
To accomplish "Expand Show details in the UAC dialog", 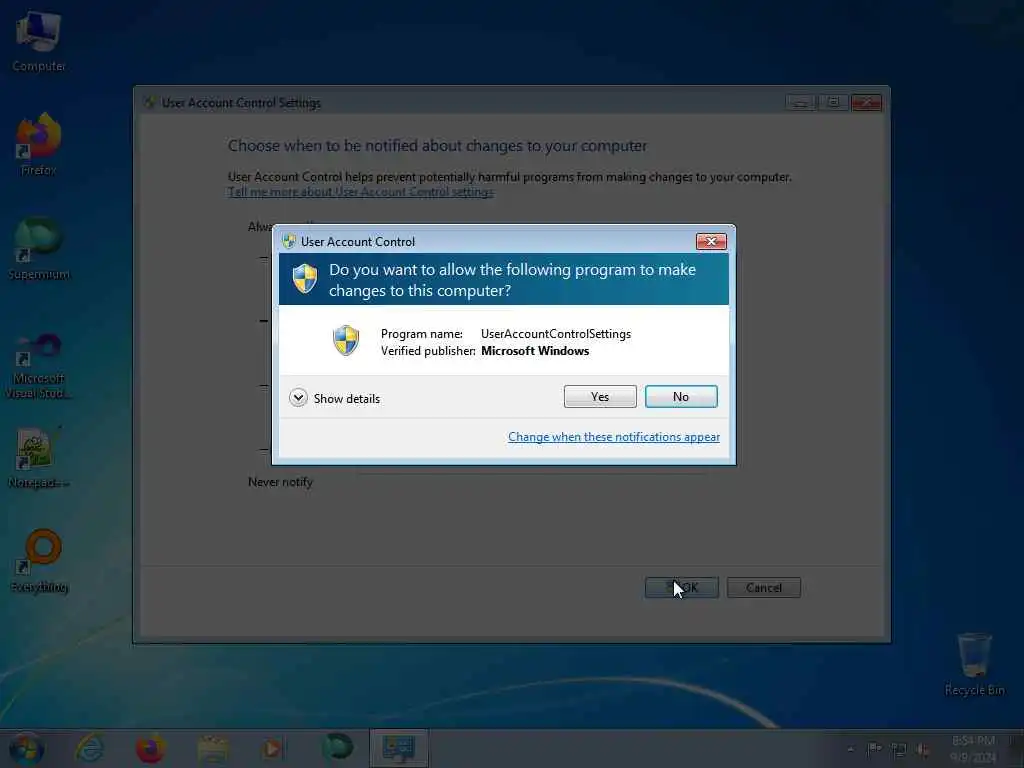I will 334,398.
